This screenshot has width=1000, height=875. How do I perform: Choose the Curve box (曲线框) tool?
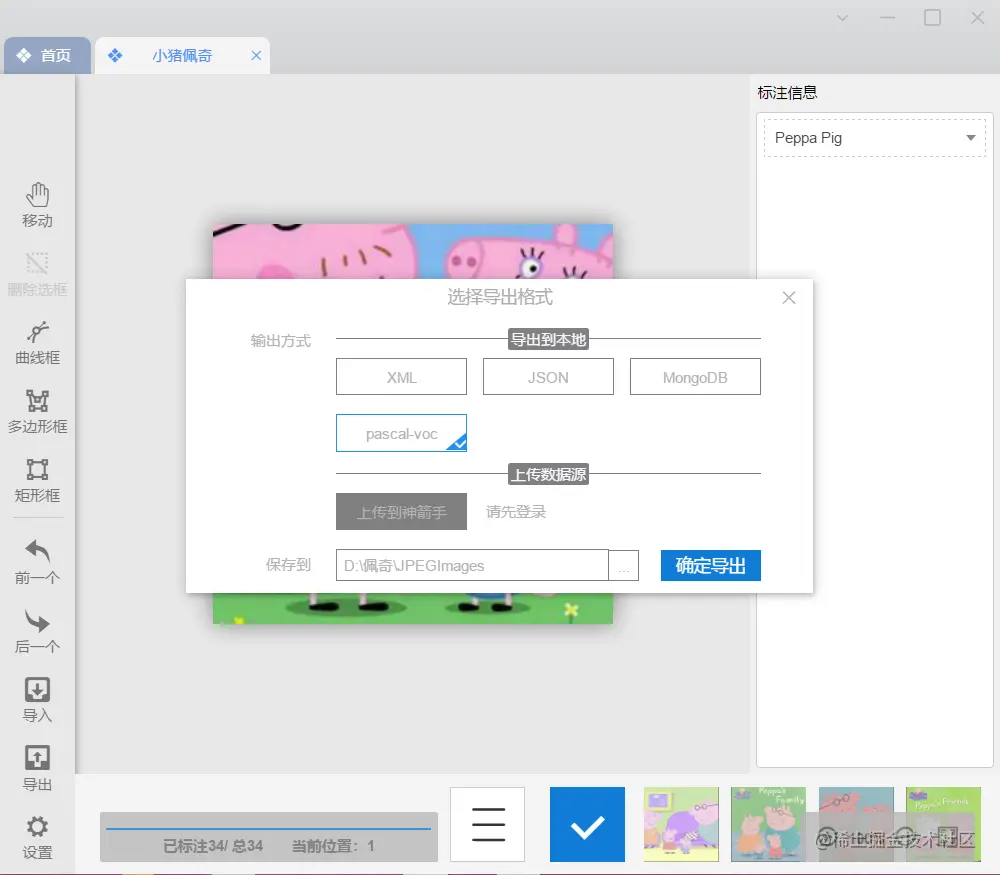[37, 342]
